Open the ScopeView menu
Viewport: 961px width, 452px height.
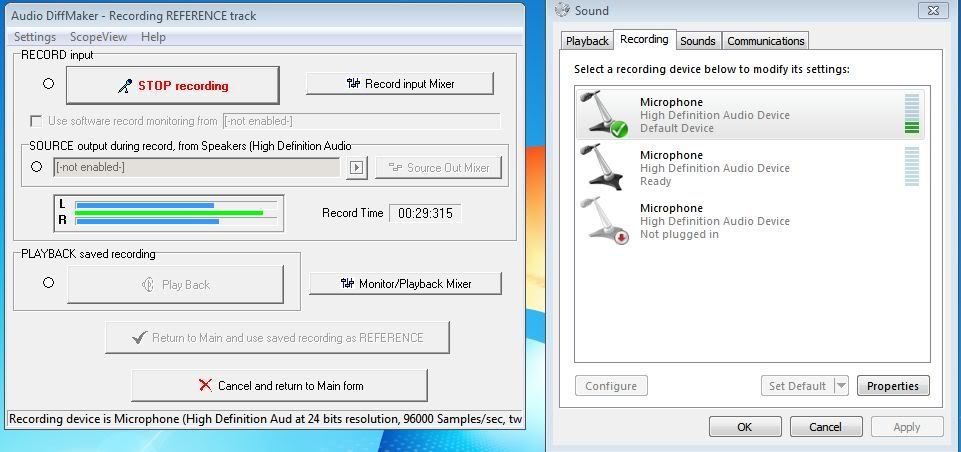tap(98, 37)
